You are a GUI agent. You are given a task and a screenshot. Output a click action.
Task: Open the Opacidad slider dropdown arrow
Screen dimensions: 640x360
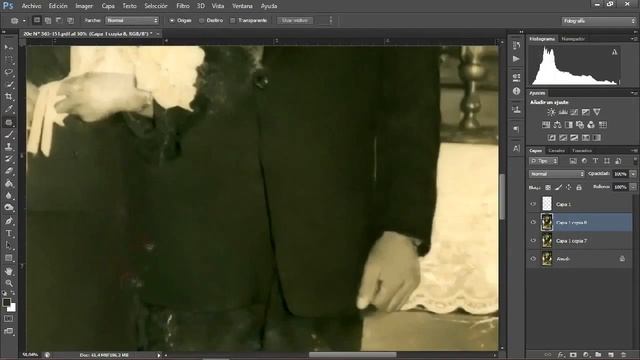(x=633, y=174)
